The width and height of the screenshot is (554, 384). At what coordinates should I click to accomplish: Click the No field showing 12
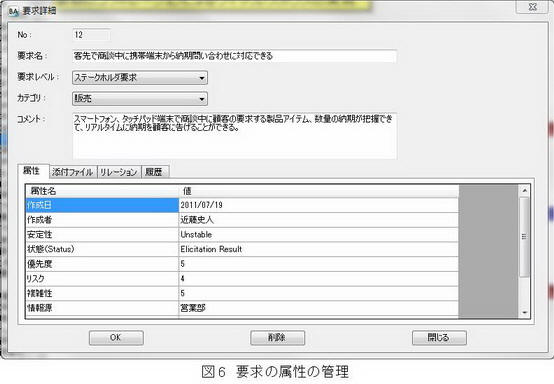point(91,35)
